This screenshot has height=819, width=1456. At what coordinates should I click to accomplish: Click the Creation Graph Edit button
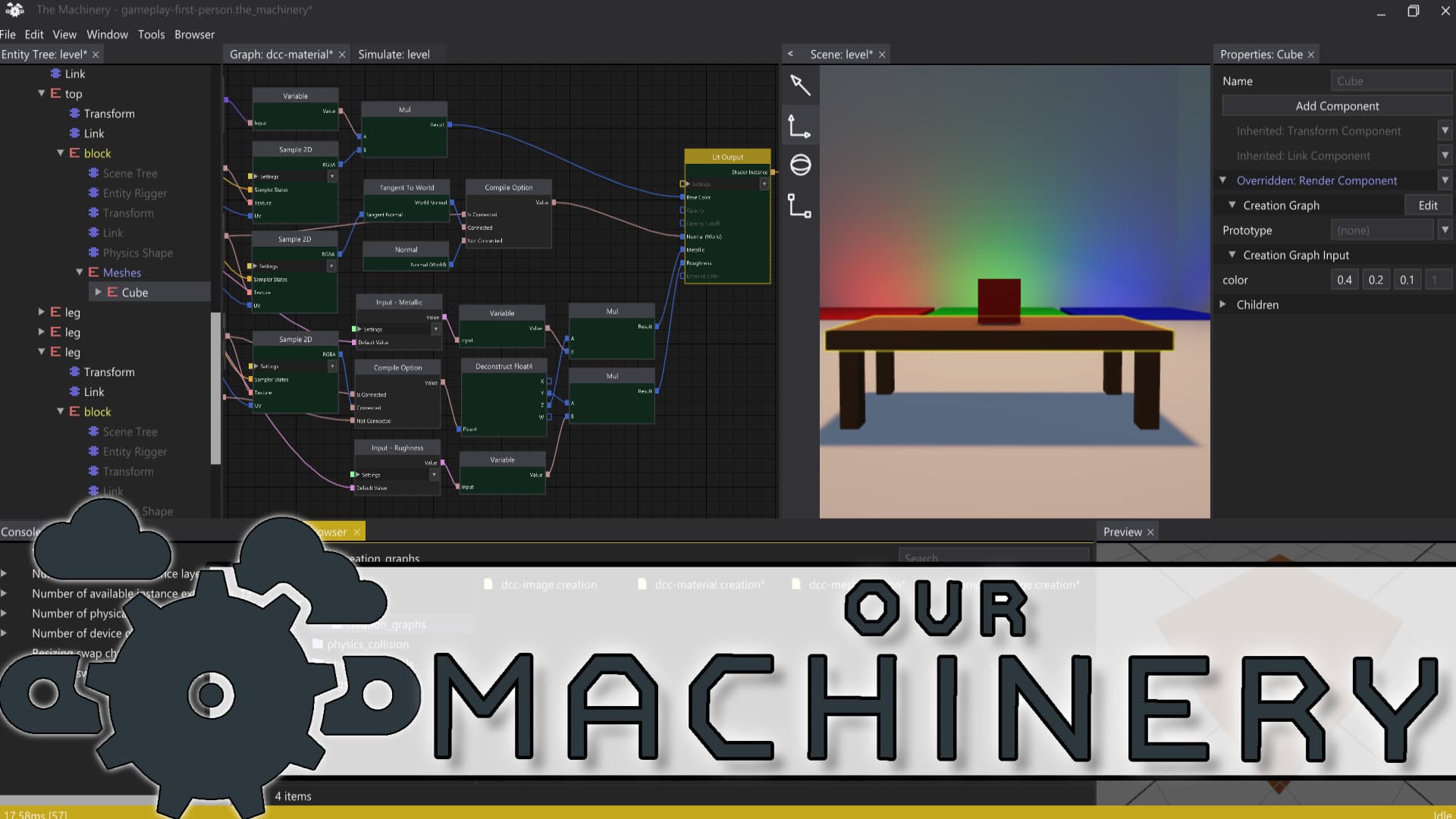[x=1427, y=206]
